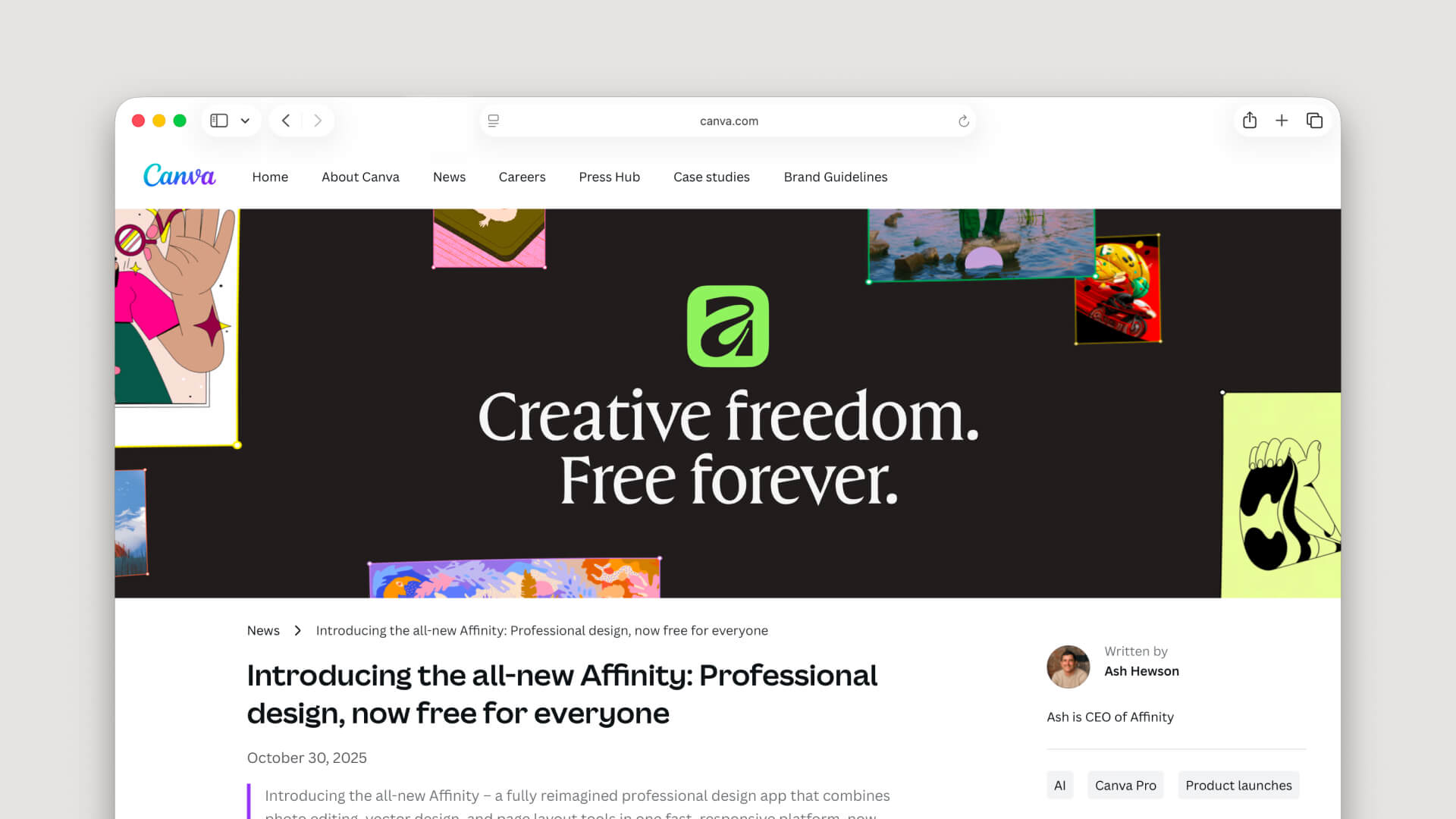
Task: Open the page reader icon in address bar
Action: [x=494, y=121]
